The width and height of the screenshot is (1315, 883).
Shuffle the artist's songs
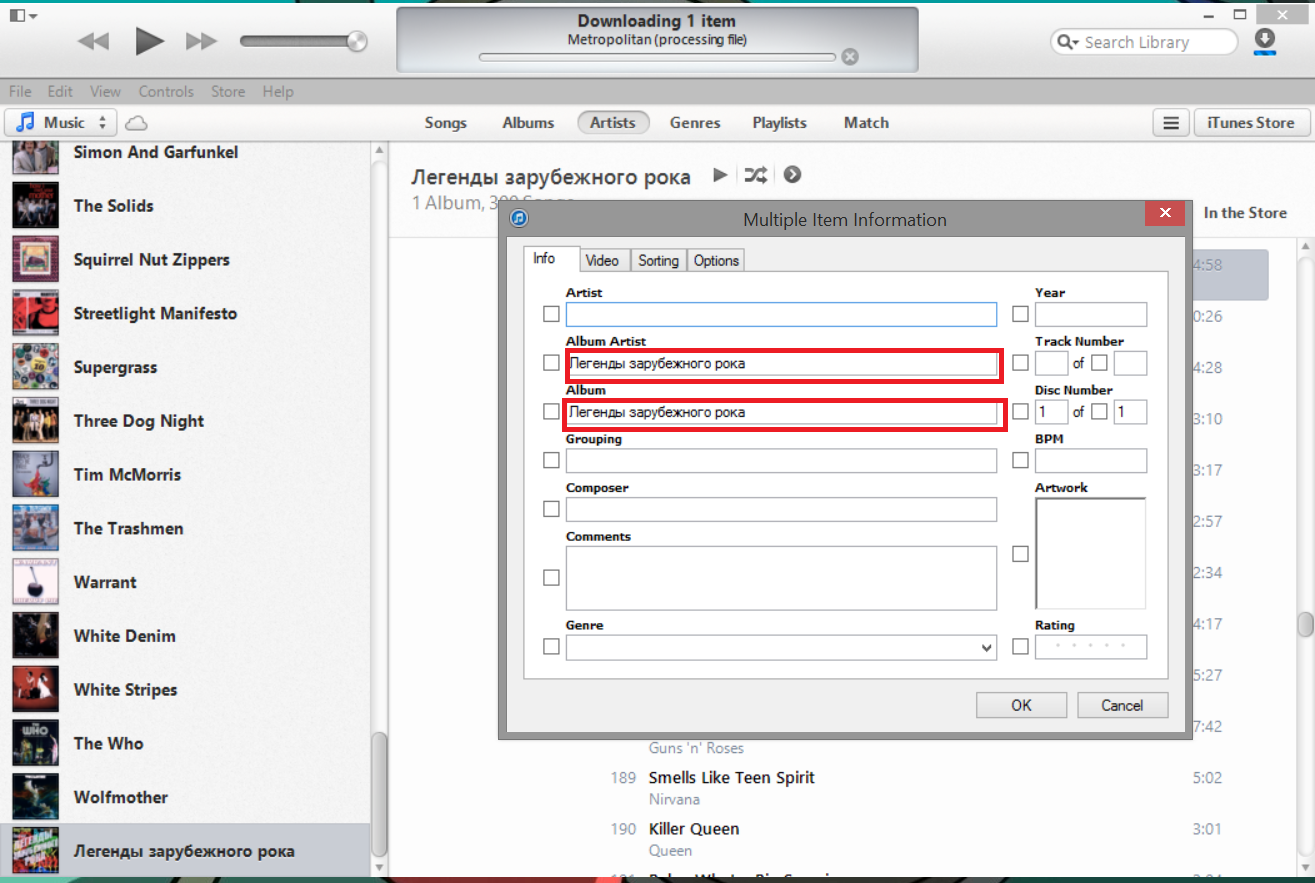pyautogui.click(x=755, y=175)
